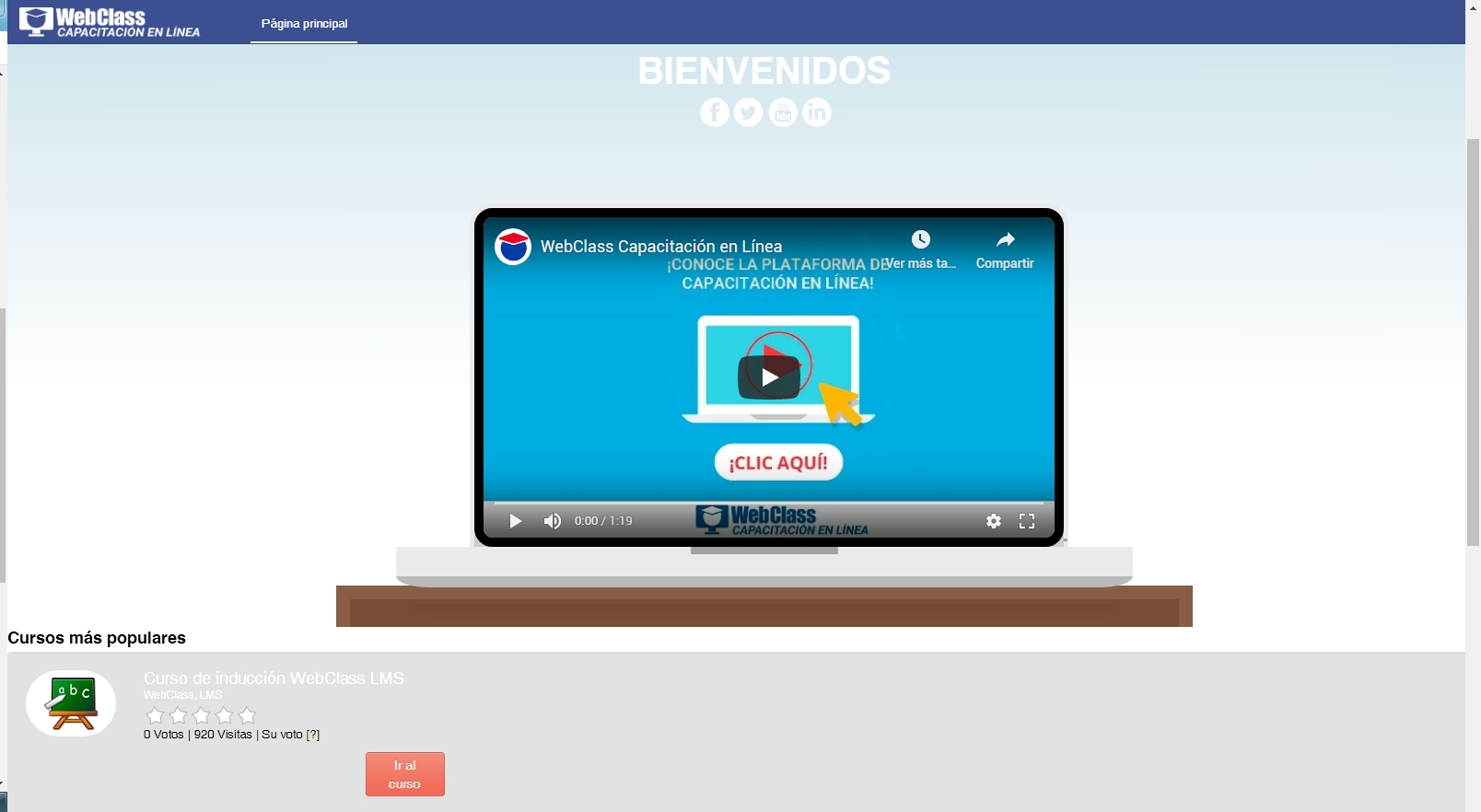Click the WebClass channel avatar in the video

pyautogui.click(x=513, y=247)
